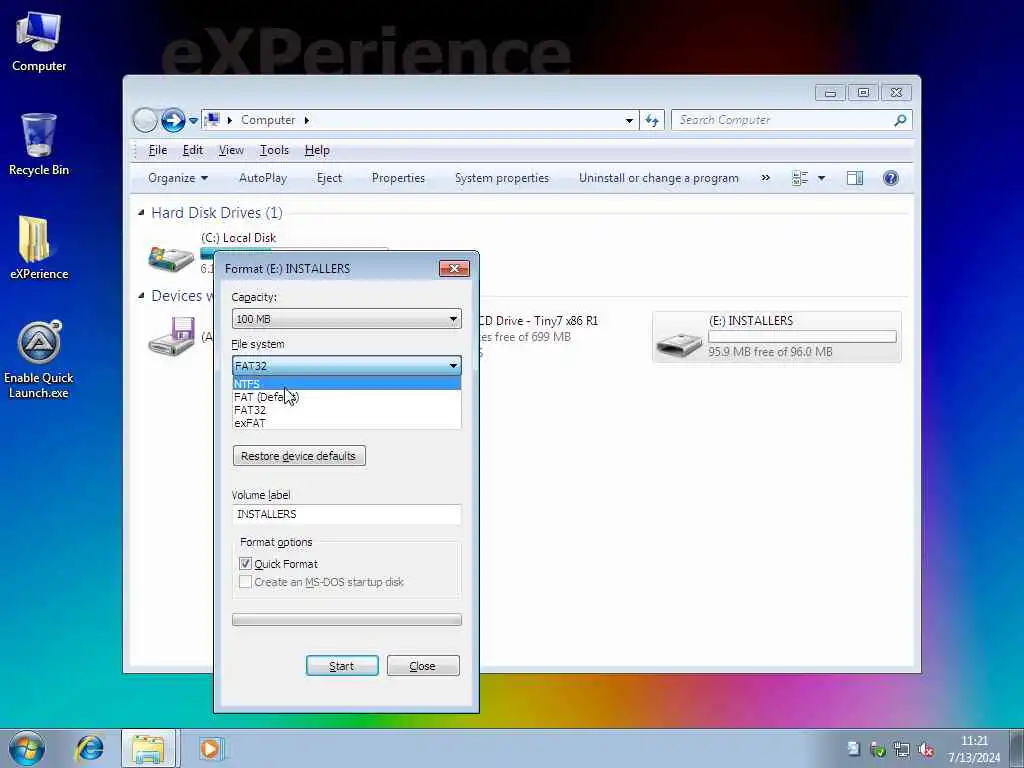
Task: Select the C: Local Disk drive icon
Action: (170, 258)
